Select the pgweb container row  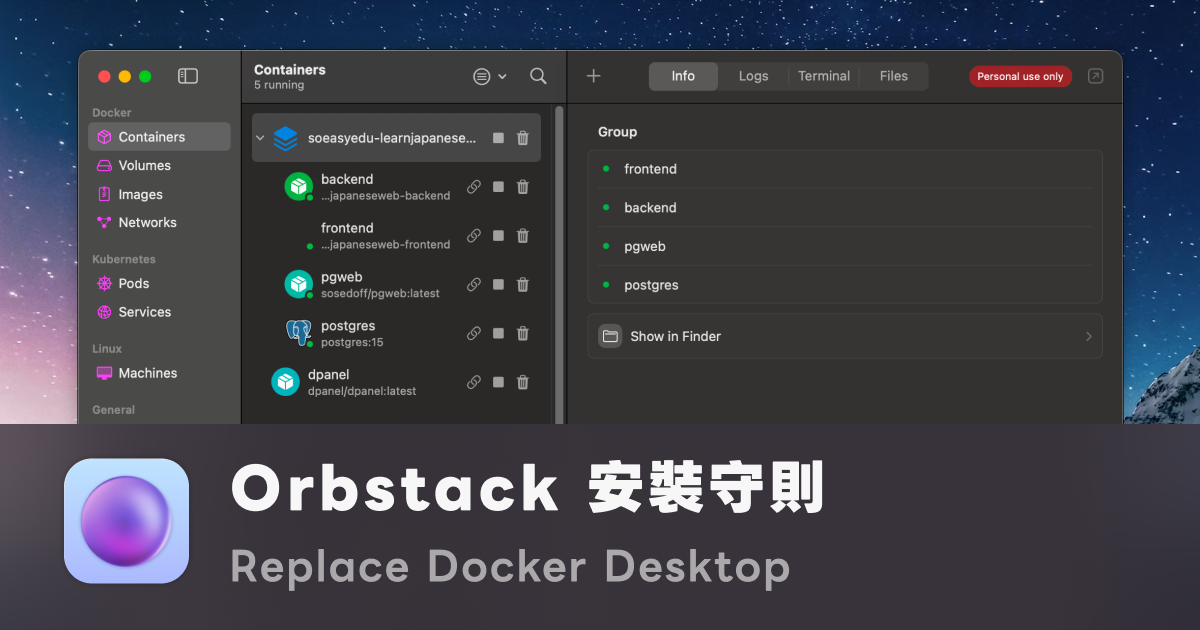click(396, 285)
